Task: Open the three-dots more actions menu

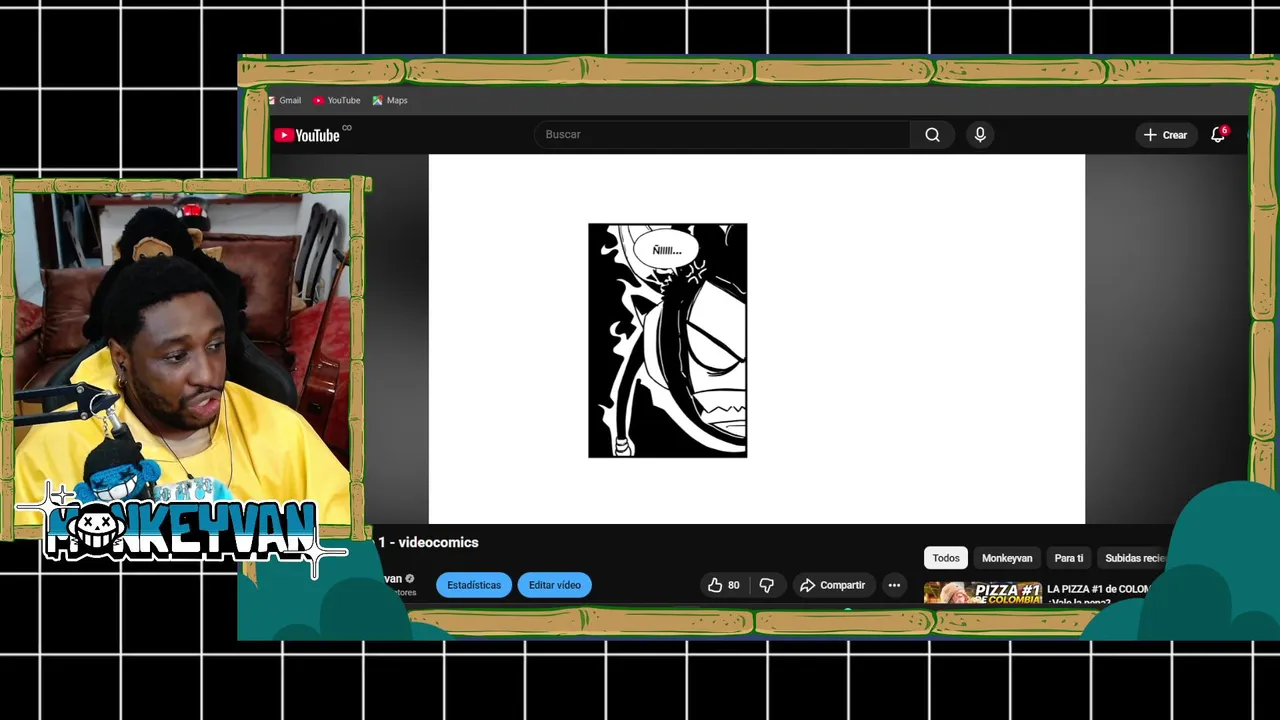Action: 894,585
